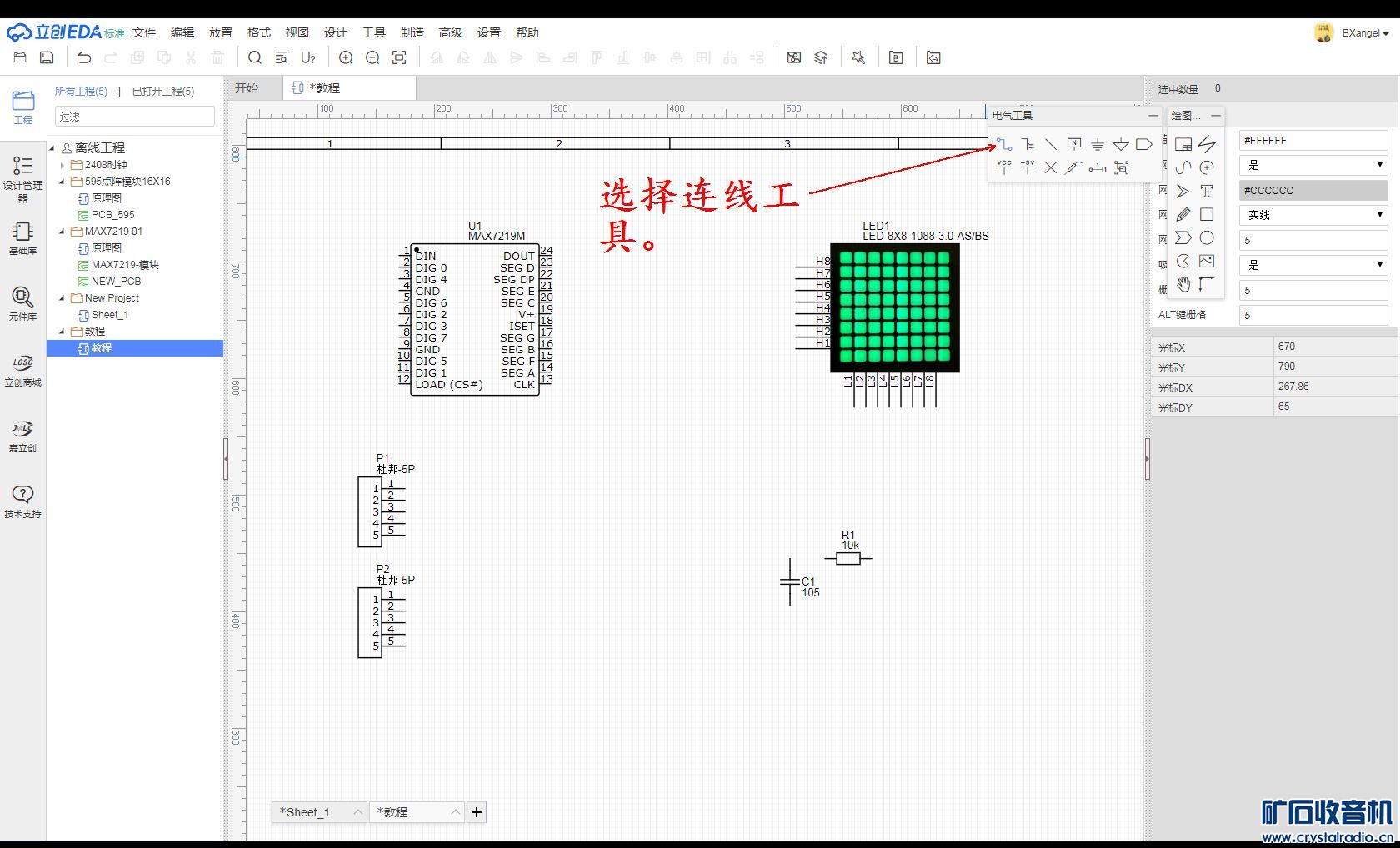Select the Sheet Setting drawing tool
The width and height of the screenshot is (1400, 848).
[1183, 144]
